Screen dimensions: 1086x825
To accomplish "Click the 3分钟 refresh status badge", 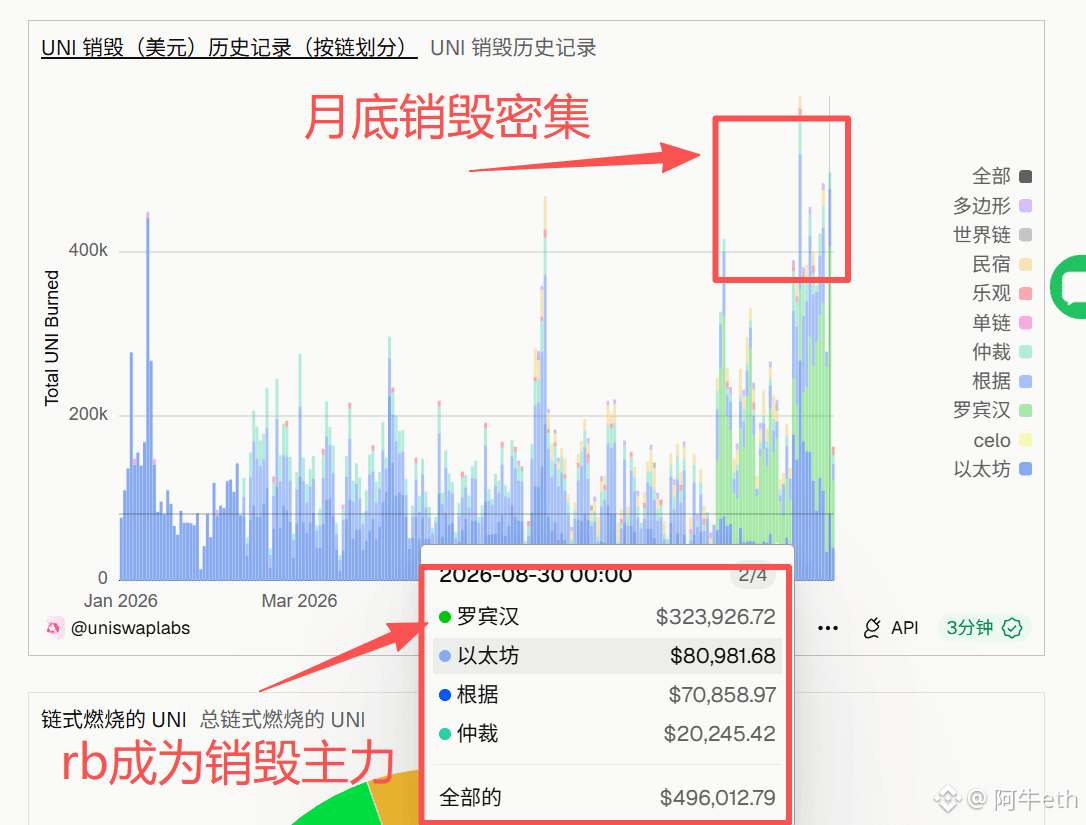I will pyautogui.click(x=984, y=628).
